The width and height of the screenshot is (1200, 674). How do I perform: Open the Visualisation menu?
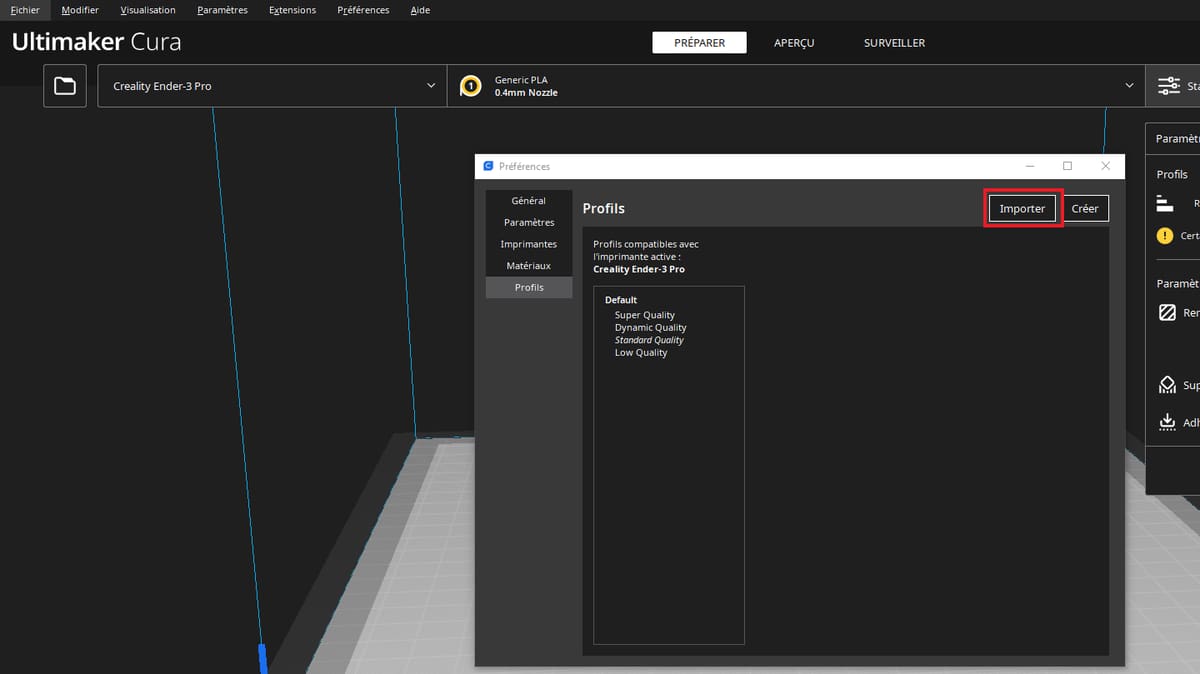coord(148,10)
